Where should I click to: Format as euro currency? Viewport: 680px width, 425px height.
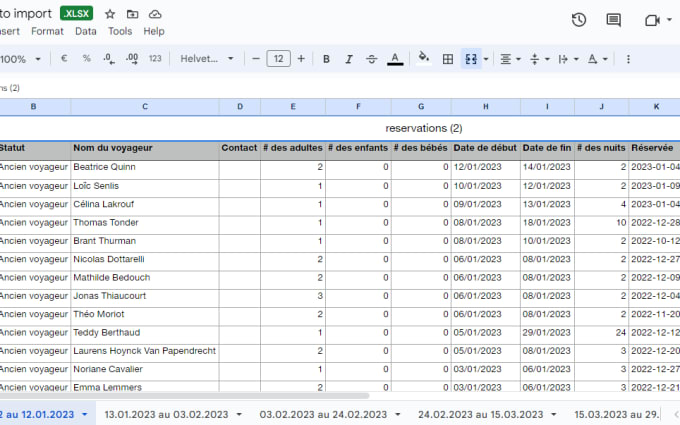click(x=64, y=59)
